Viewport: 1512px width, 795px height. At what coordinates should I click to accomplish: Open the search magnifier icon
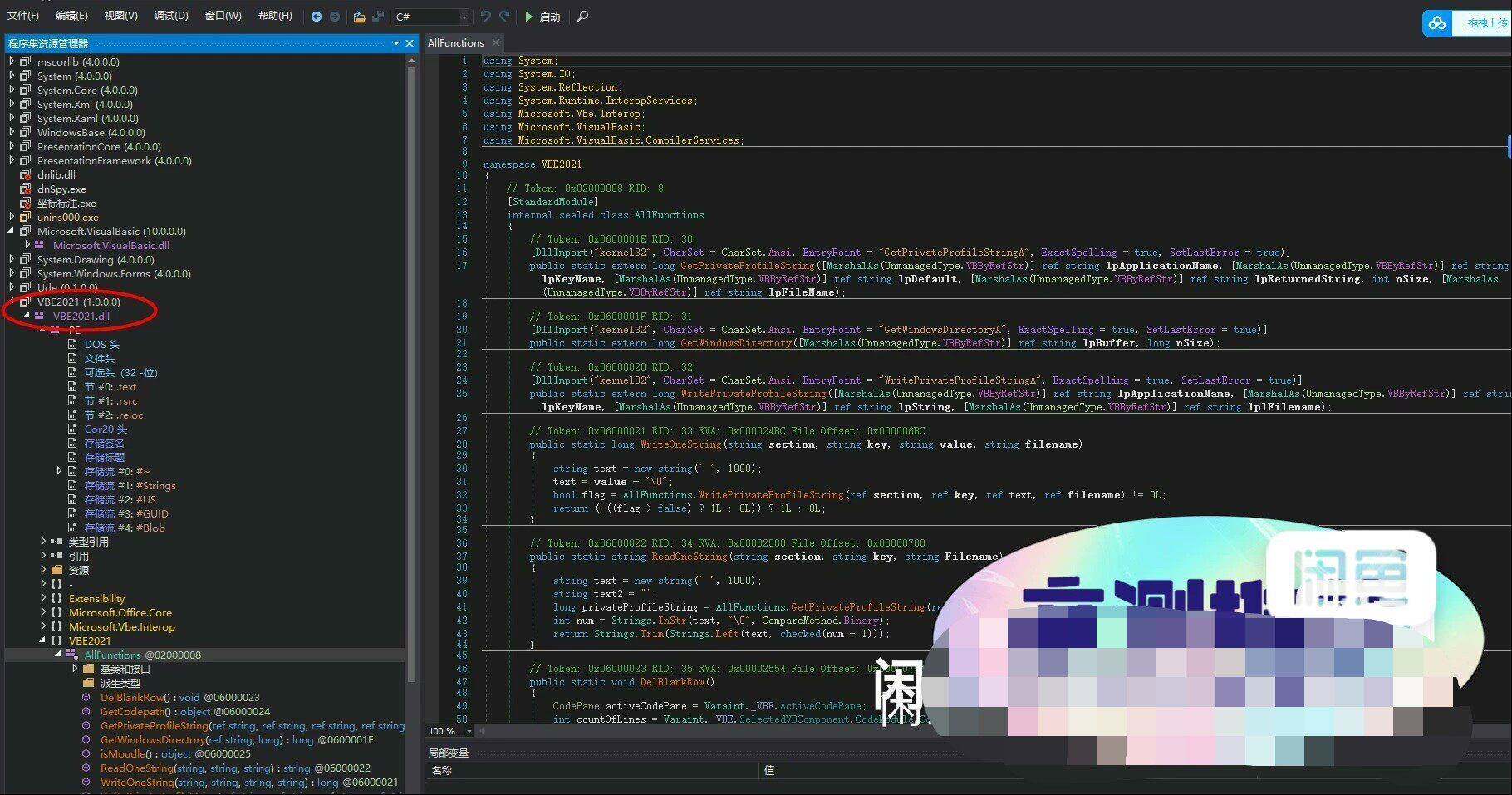coord(582,17)
